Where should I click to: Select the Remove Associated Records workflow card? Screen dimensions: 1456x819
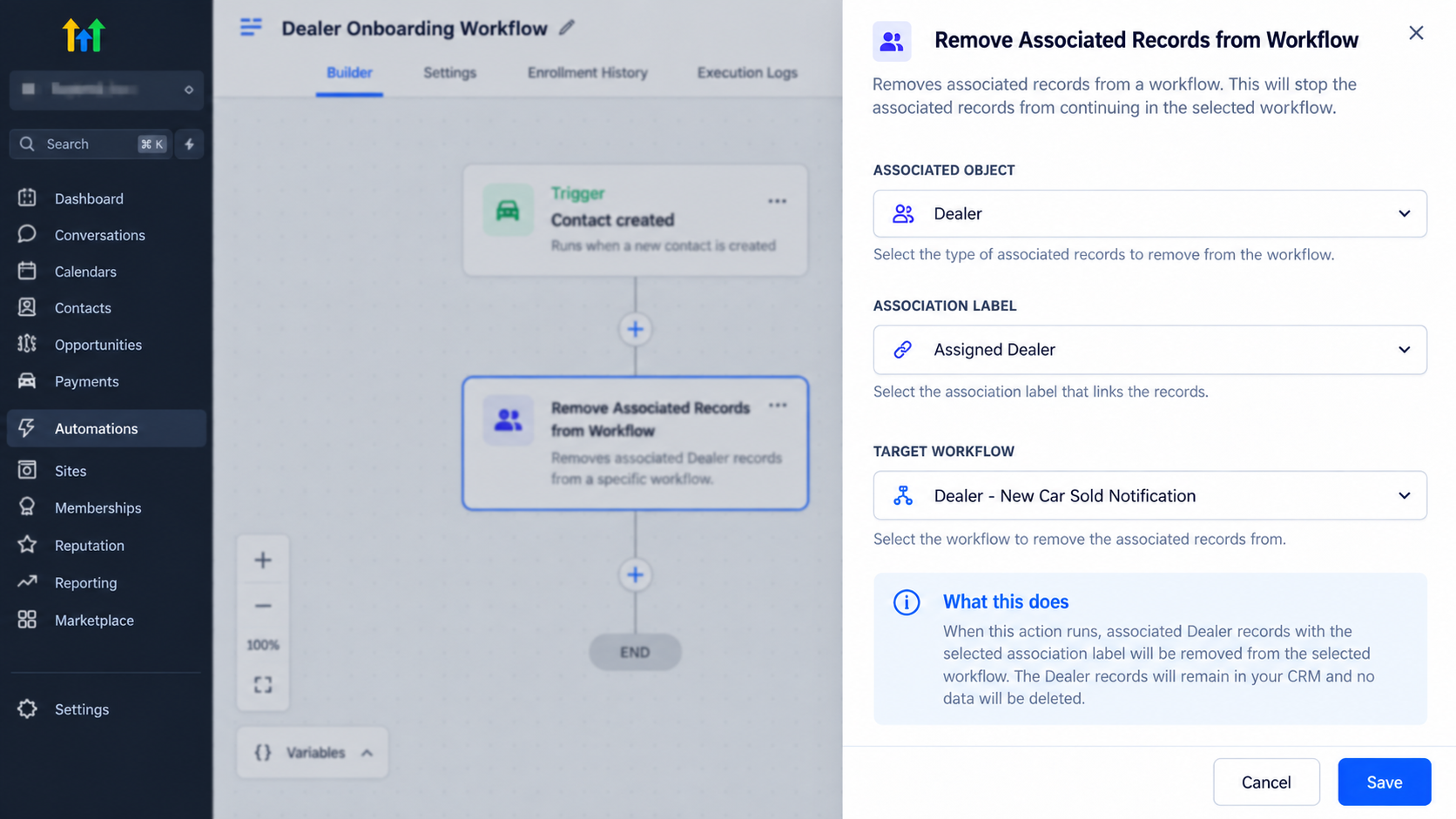point(635,443)
